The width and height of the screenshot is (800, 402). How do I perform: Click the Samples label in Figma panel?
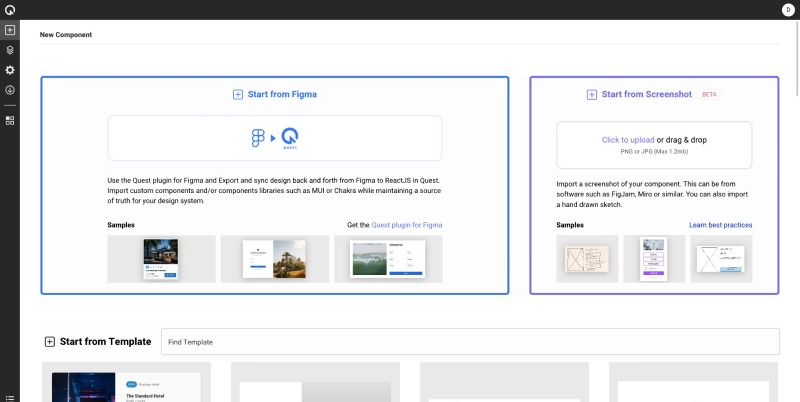point(121,225)
